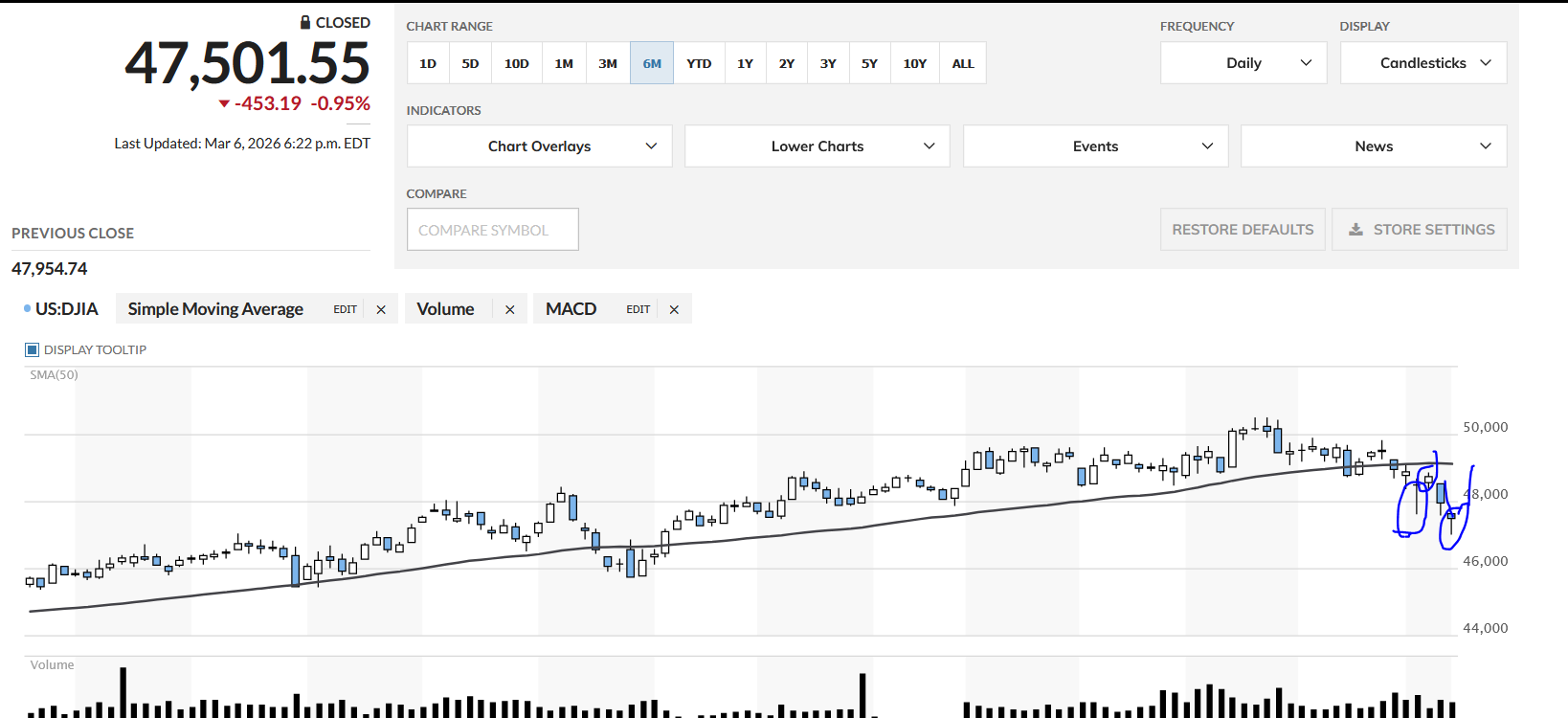
Task: Expand the Events dropdown
Action: (x=1095, y=146)
